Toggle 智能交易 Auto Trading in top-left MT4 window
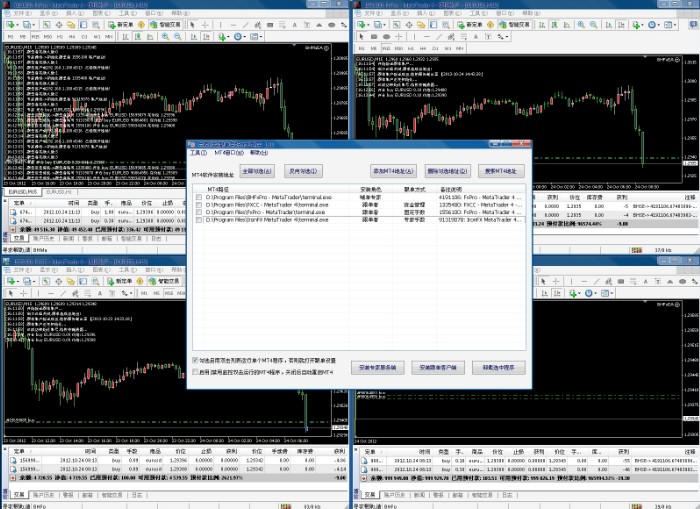 [165, 25]
